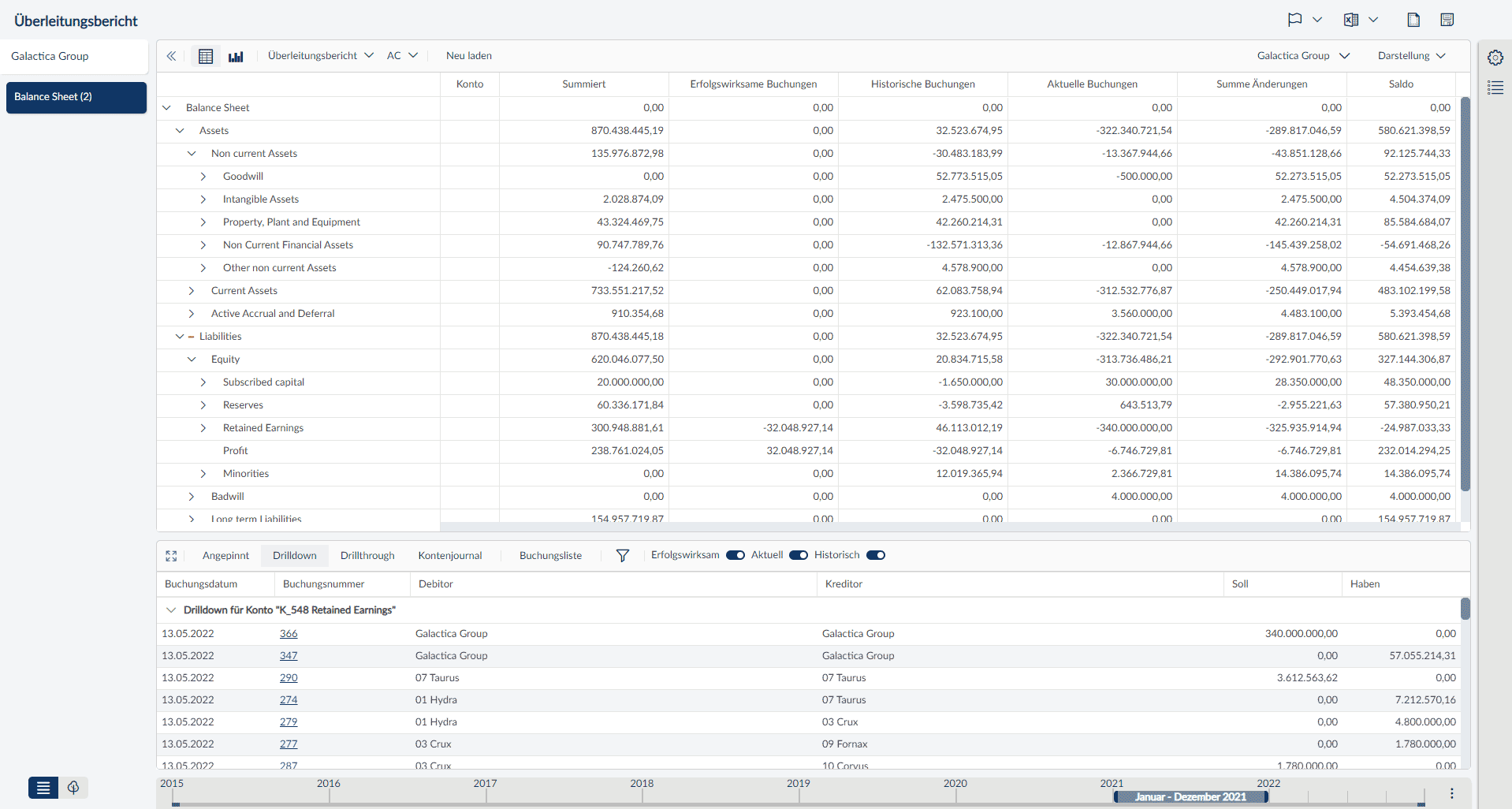Expand the Intangible Assets row
The image size is (1512, 809).
203,199
